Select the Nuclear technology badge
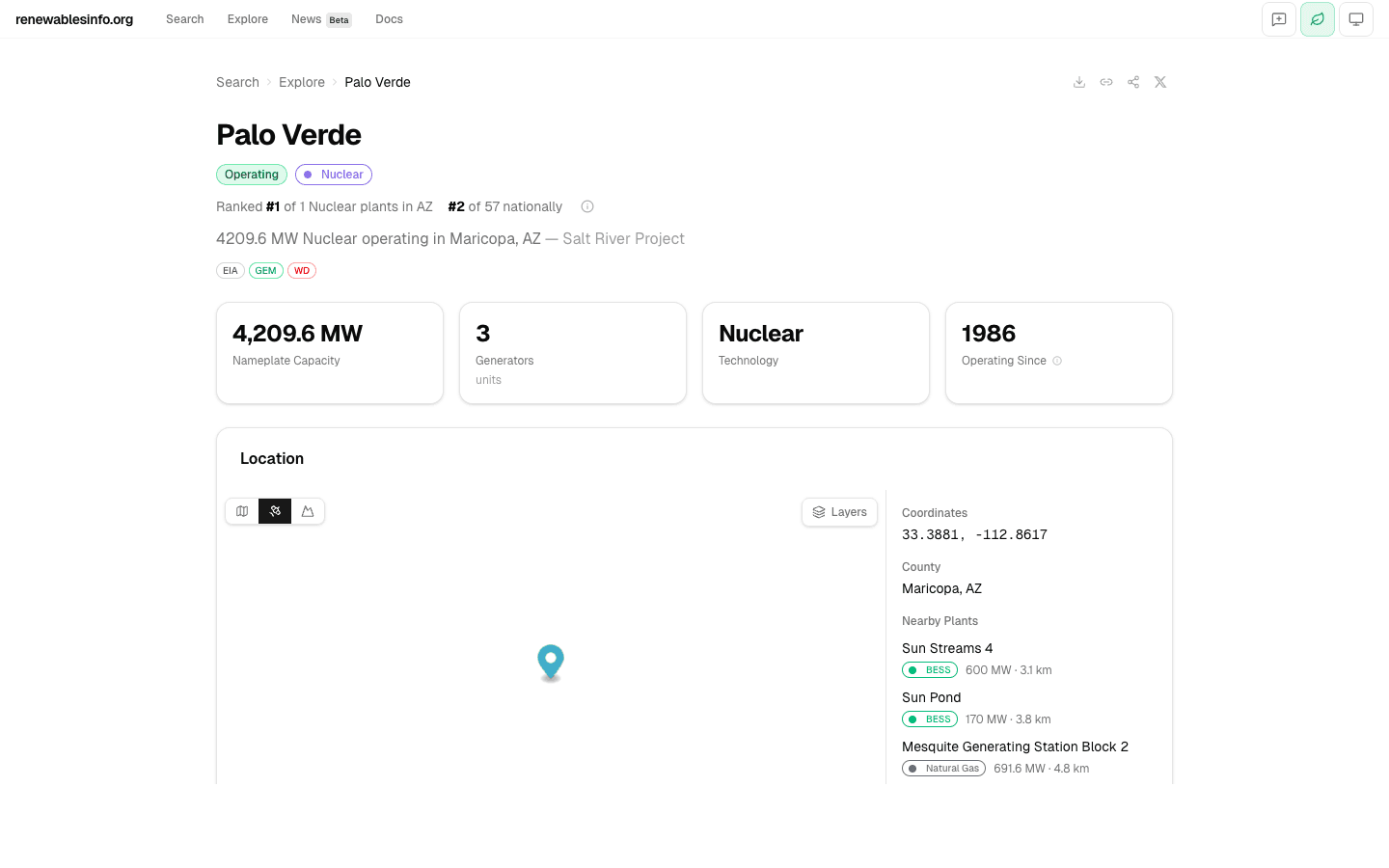This screenshot has height=868, width=1389. tap(334, 174)
